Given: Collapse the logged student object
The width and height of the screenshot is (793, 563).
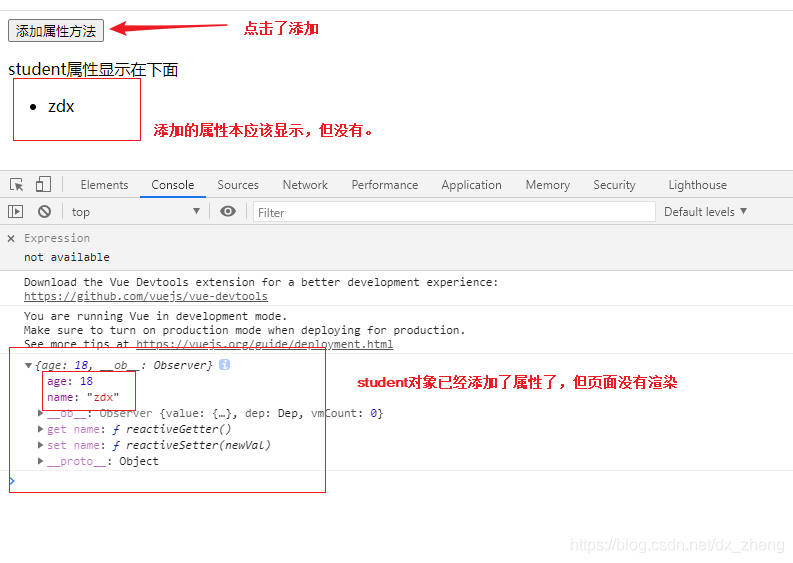Looking at the screenshot, I should (28, 365).
